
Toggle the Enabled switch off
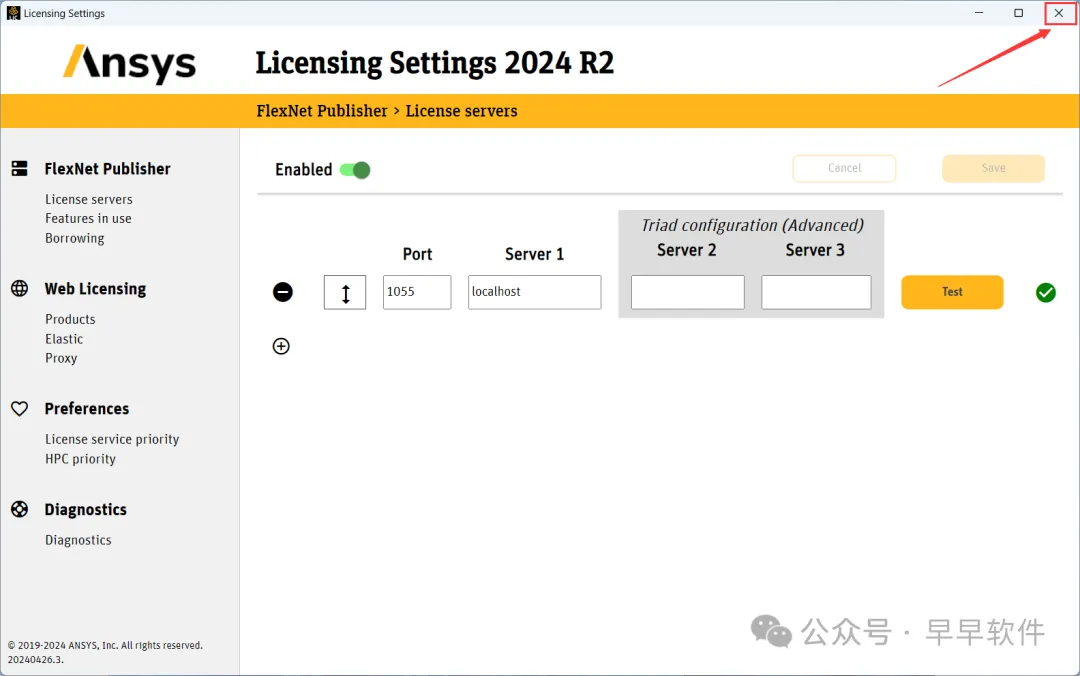pyautogui.click(x=355, y=170)
